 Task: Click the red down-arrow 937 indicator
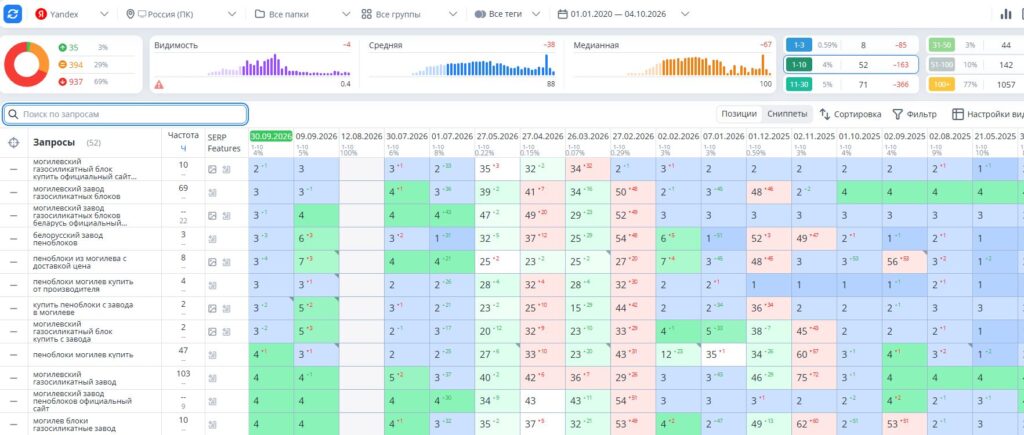coord(71,82)
